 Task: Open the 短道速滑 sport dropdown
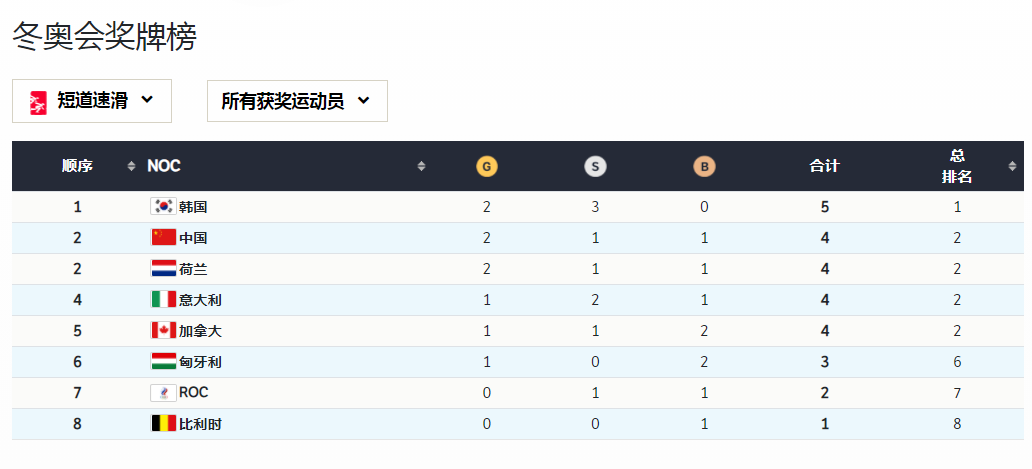[x=92, y=101]
